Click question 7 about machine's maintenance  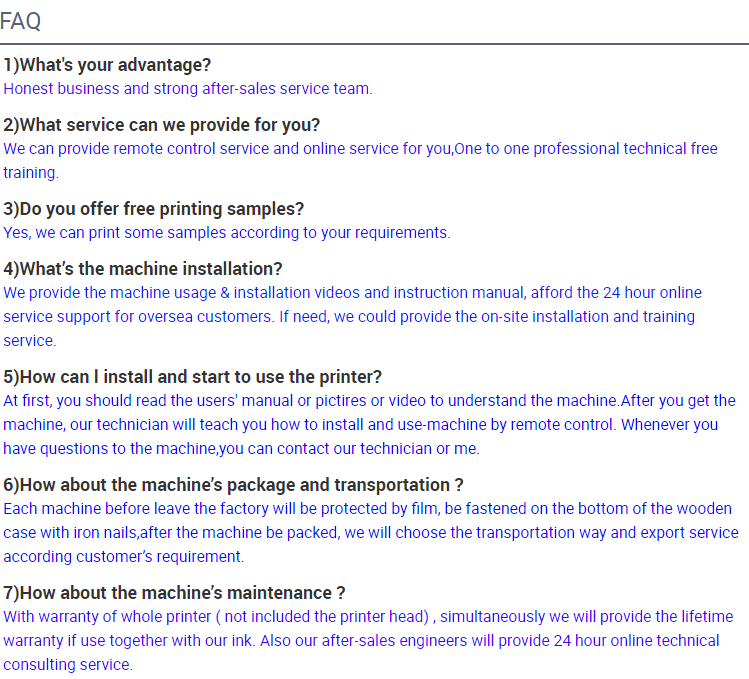(174, 593)
